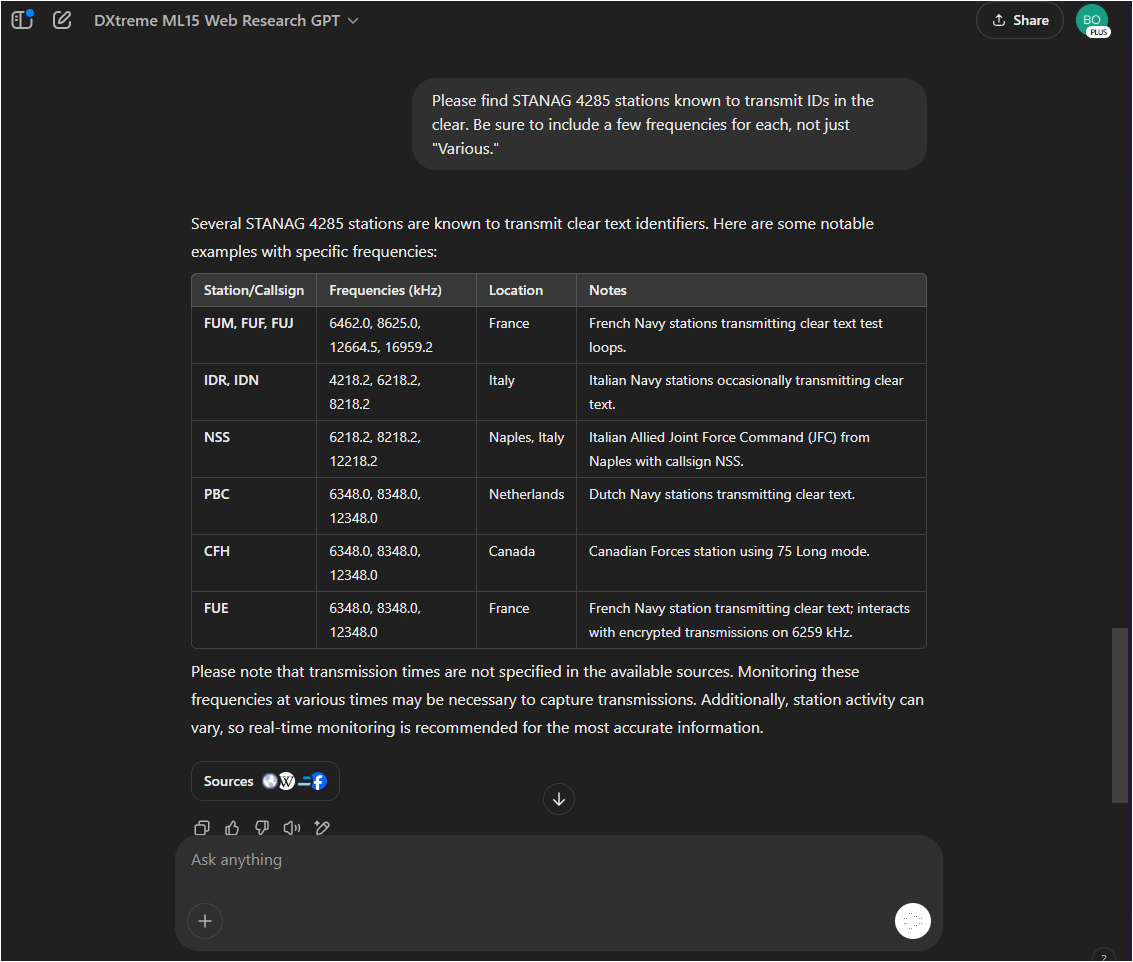Open the BO profile account menu
1133x962 pixels.
tap(1092, 20)
